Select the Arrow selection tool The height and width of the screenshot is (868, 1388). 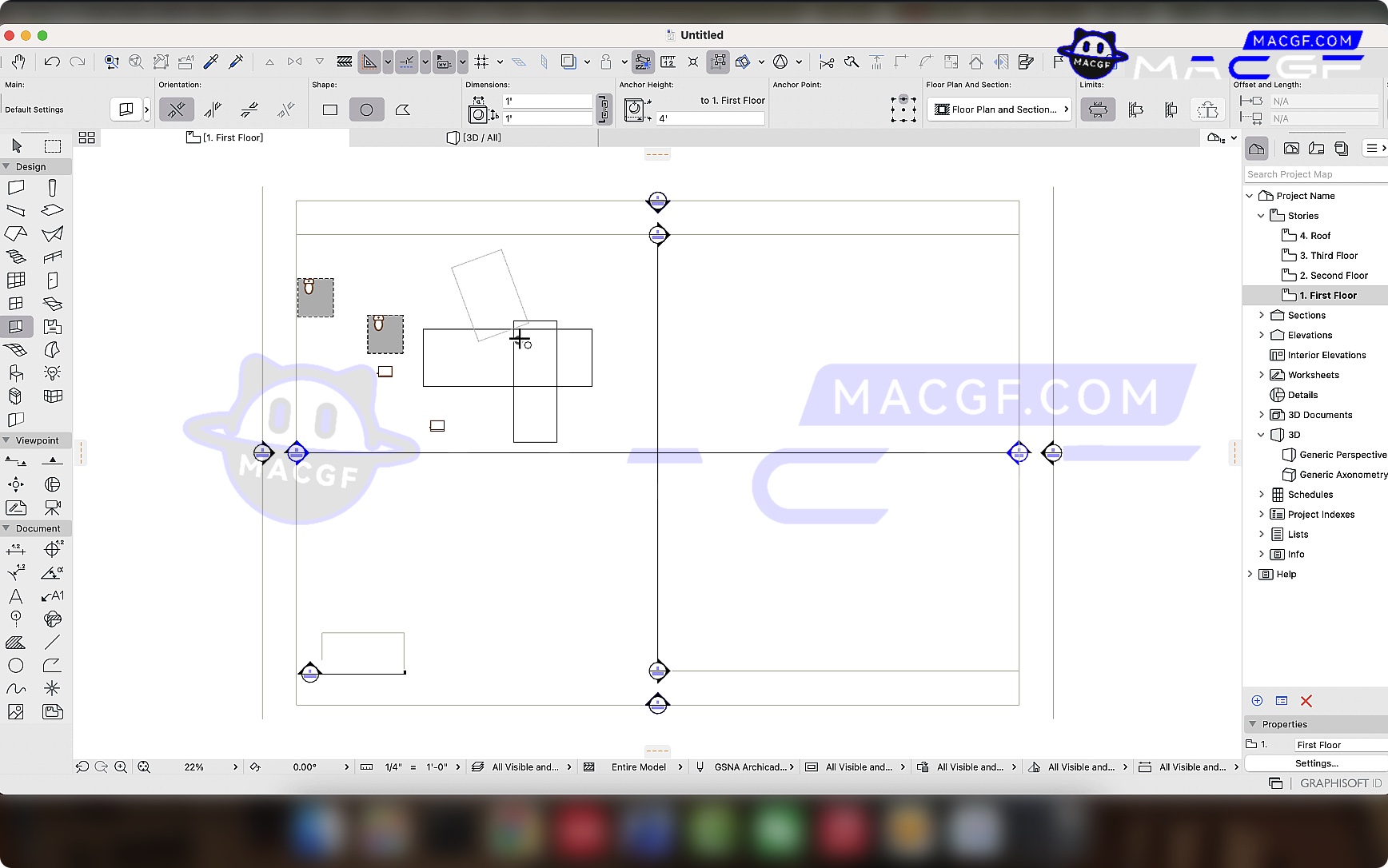17,145
